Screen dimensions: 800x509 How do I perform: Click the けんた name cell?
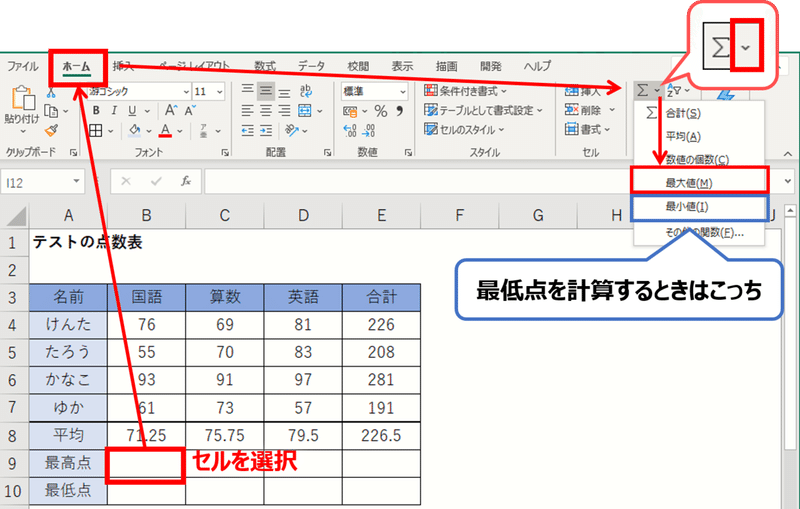tap(68, 325)
